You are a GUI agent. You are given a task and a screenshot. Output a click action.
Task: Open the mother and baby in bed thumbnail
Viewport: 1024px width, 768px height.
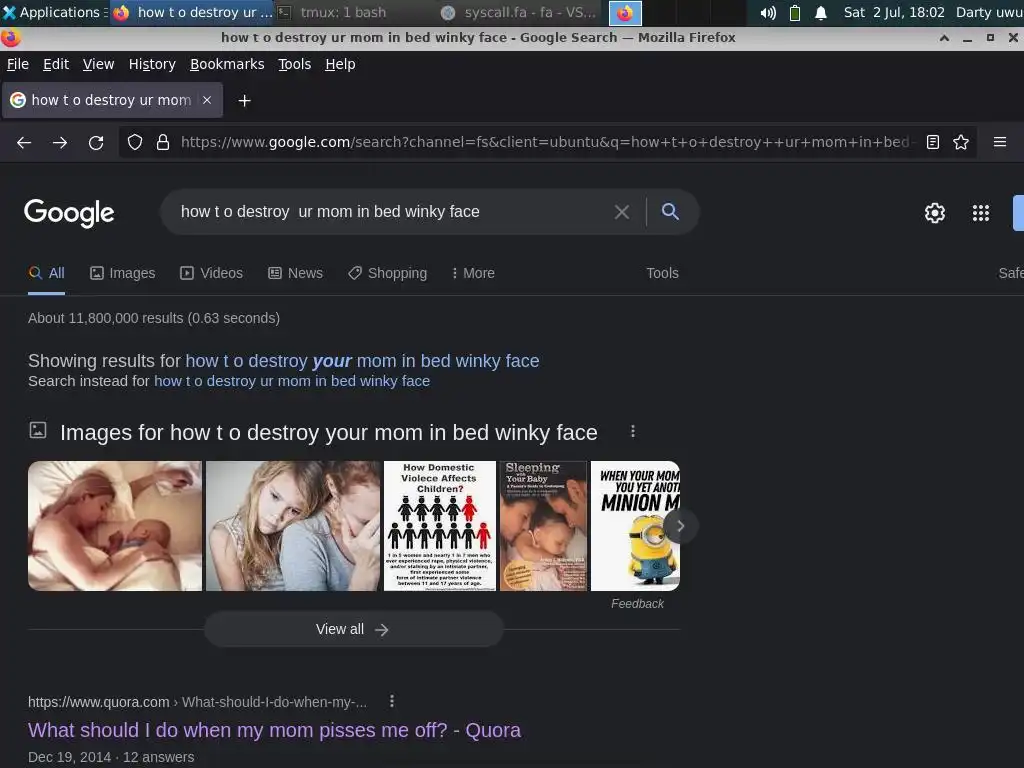pos(115,526)
